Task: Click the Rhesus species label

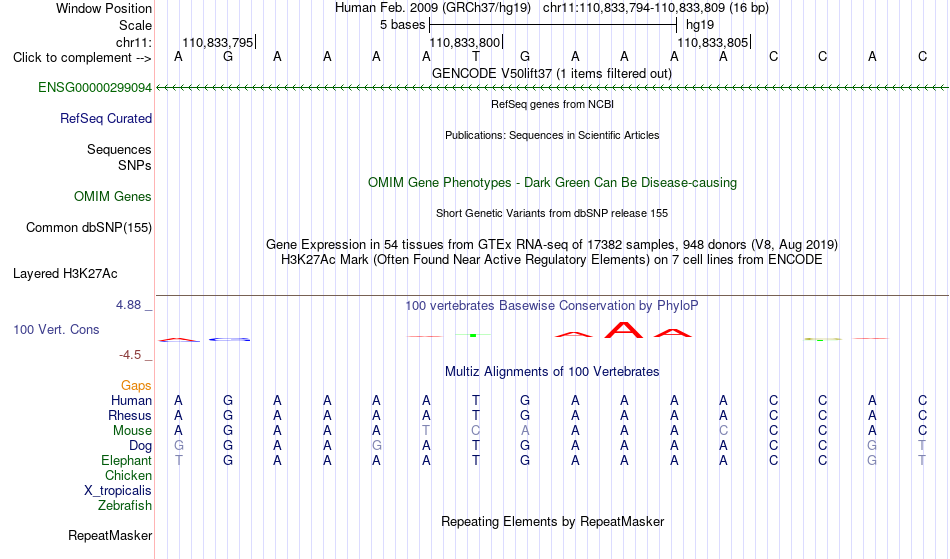Action: (x=130, y=416)
